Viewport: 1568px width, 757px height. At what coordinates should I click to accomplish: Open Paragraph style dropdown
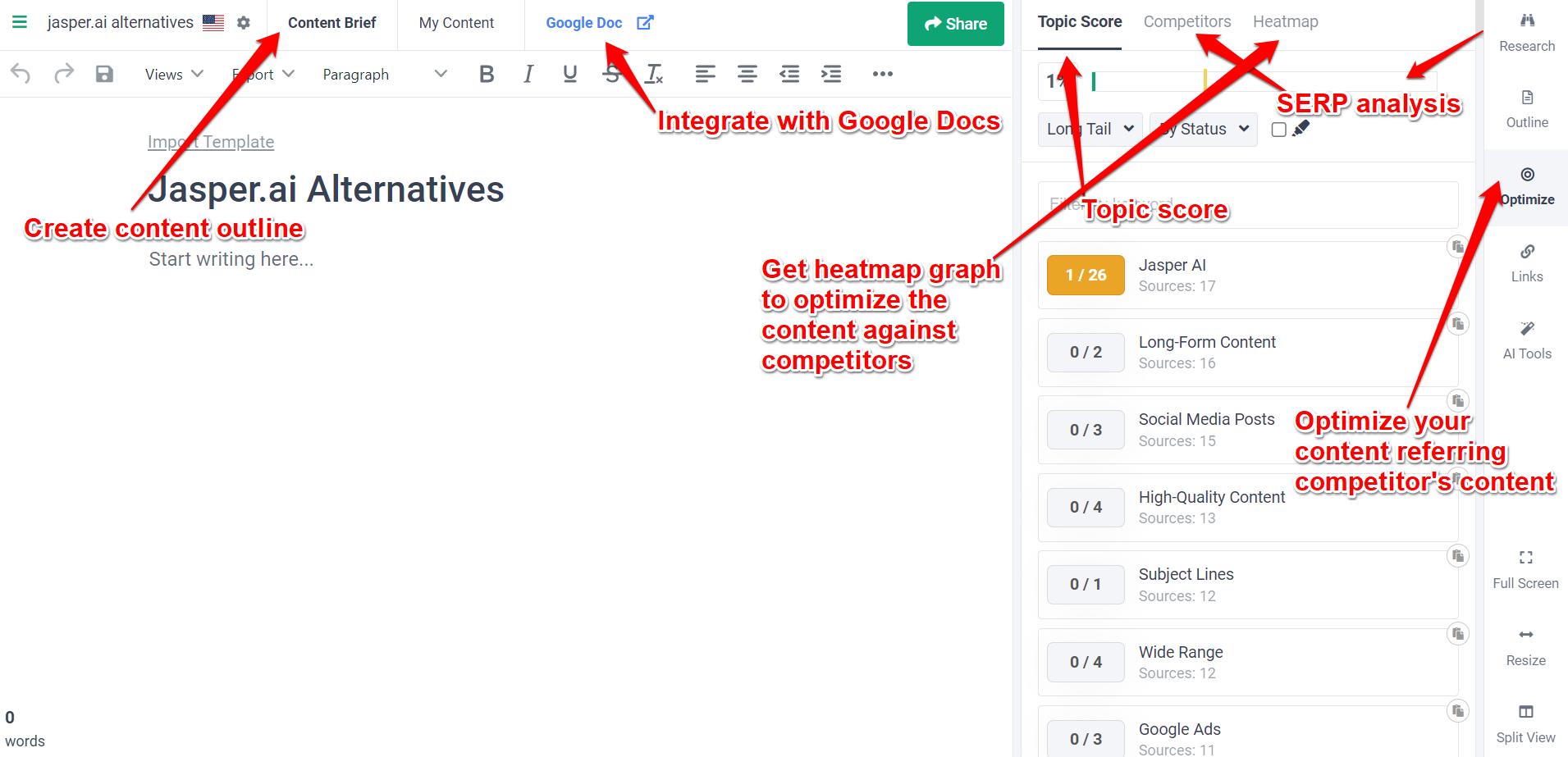click(385, 75)
